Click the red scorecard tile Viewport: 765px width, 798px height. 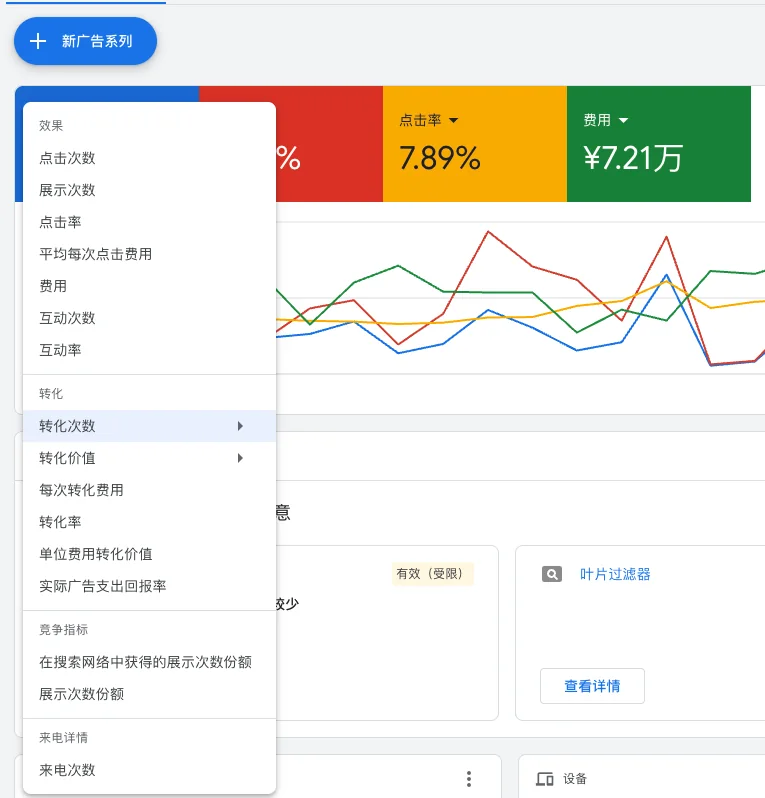[329, 144]
